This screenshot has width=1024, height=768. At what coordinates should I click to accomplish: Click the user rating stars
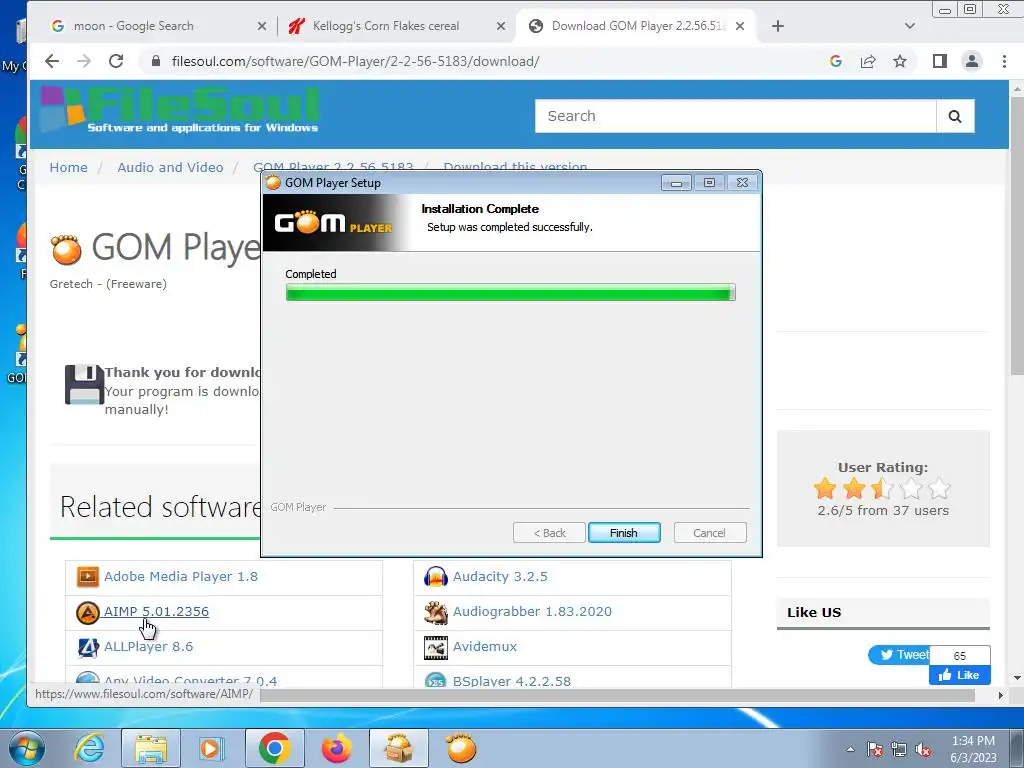(x=883, y=488)
